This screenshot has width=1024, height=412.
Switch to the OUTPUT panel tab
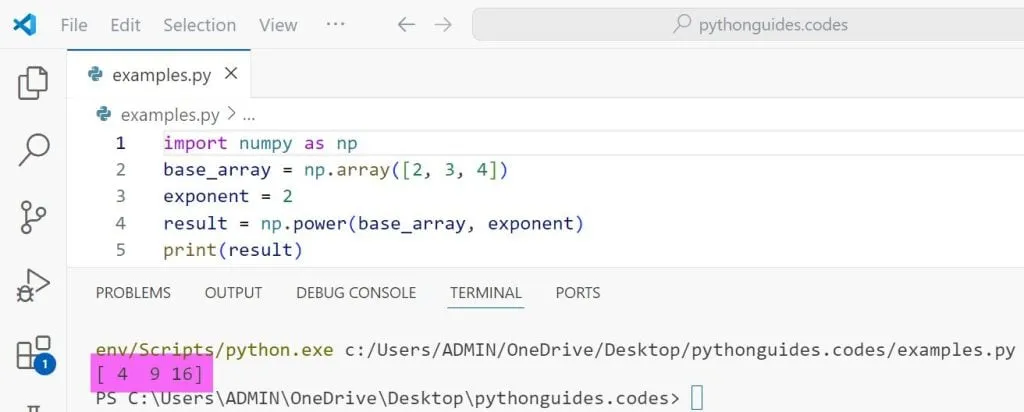[233, 293]
